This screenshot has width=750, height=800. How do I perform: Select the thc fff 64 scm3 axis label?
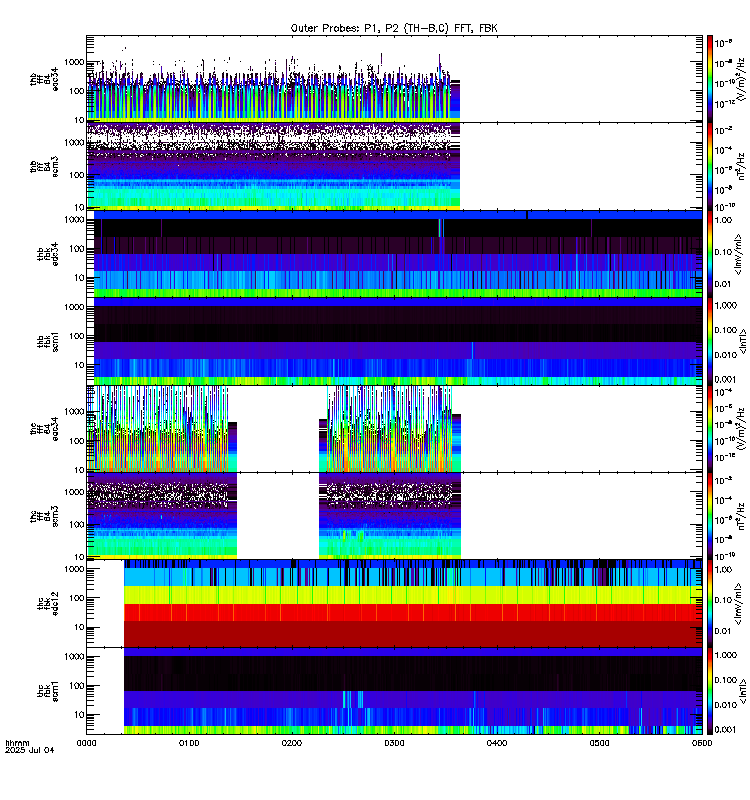pos(44,516)
